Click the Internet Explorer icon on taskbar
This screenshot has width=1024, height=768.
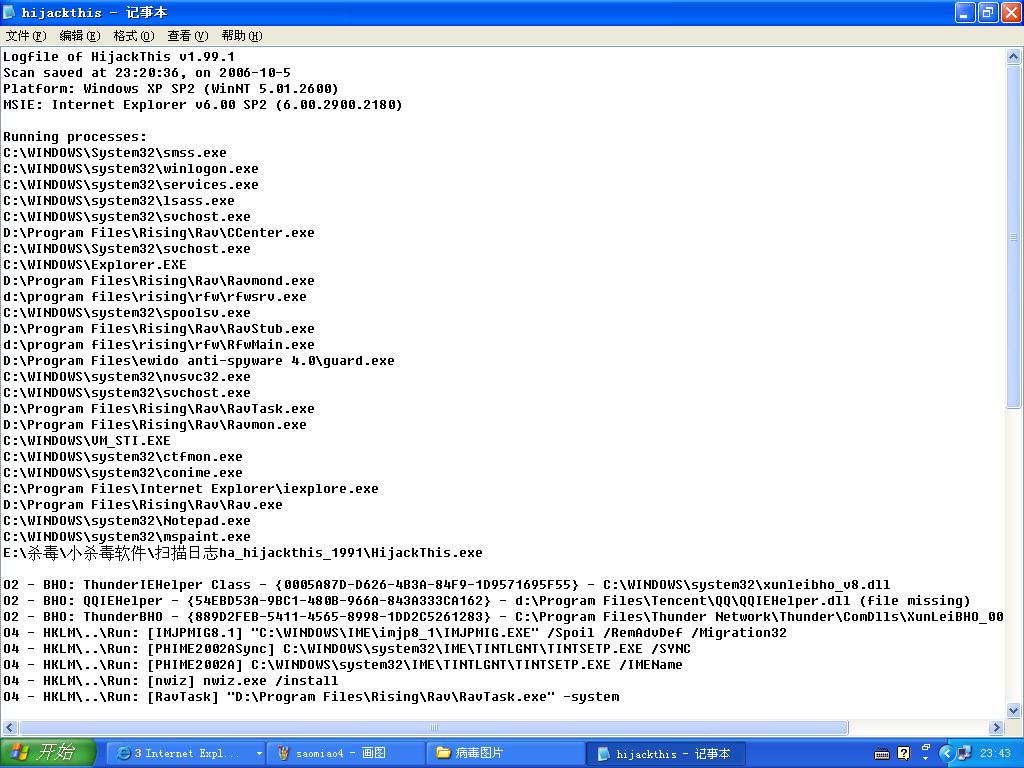click(x=123, y=753)
